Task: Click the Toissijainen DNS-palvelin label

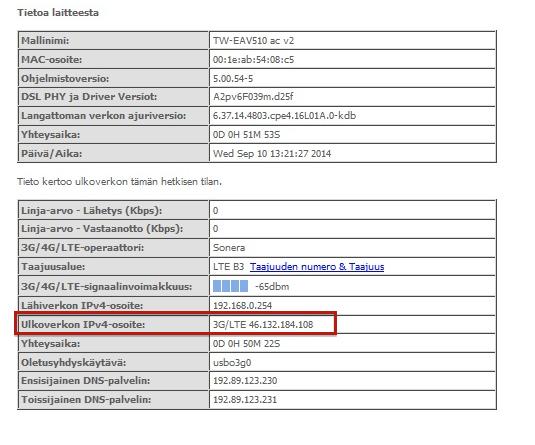Action: (x=86, y=400)
